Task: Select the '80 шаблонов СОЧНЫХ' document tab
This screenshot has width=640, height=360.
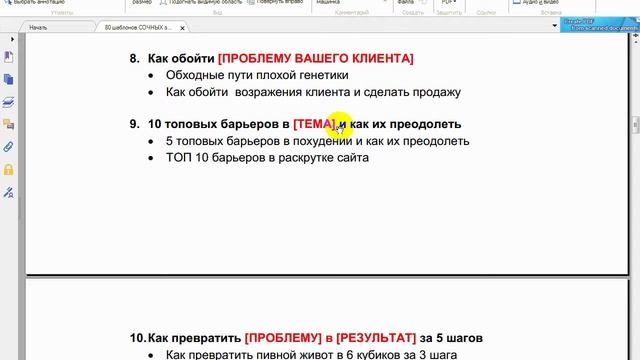Action: [138, 27]
